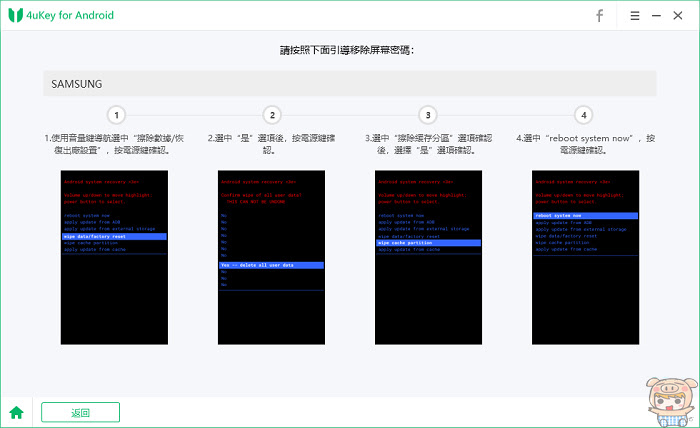
Task: Open step 1 wipe data screenshot thumbnail
Action: [x=114, y=257]
